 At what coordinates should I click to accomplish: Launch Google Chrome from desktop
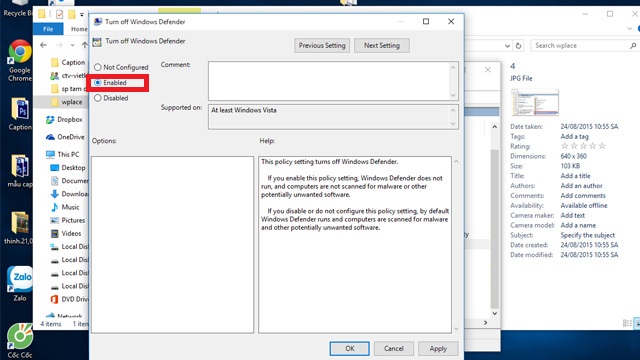[19, 60]
